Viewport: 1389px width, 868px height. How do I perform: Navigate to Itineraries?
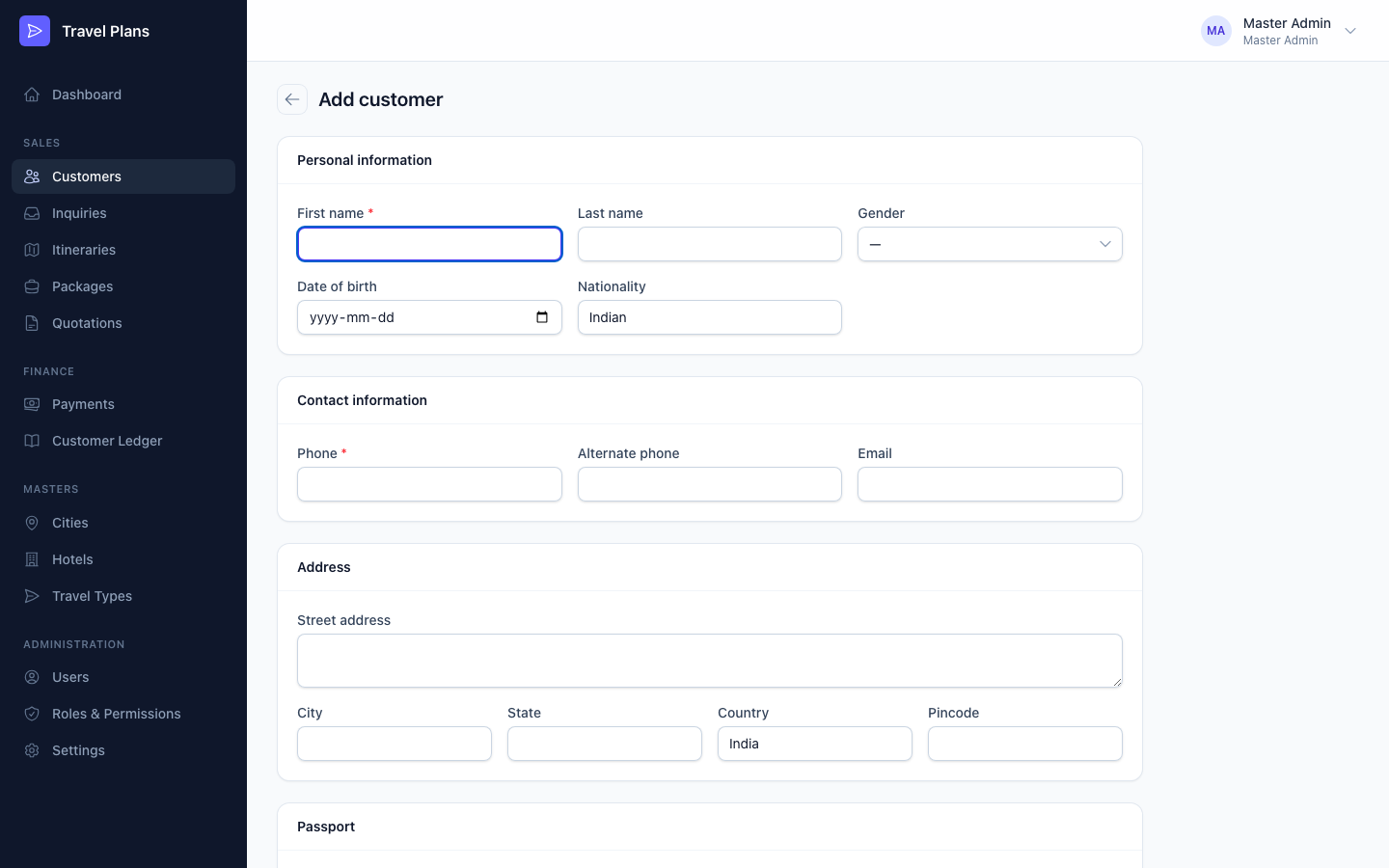[x=123, y=250]
